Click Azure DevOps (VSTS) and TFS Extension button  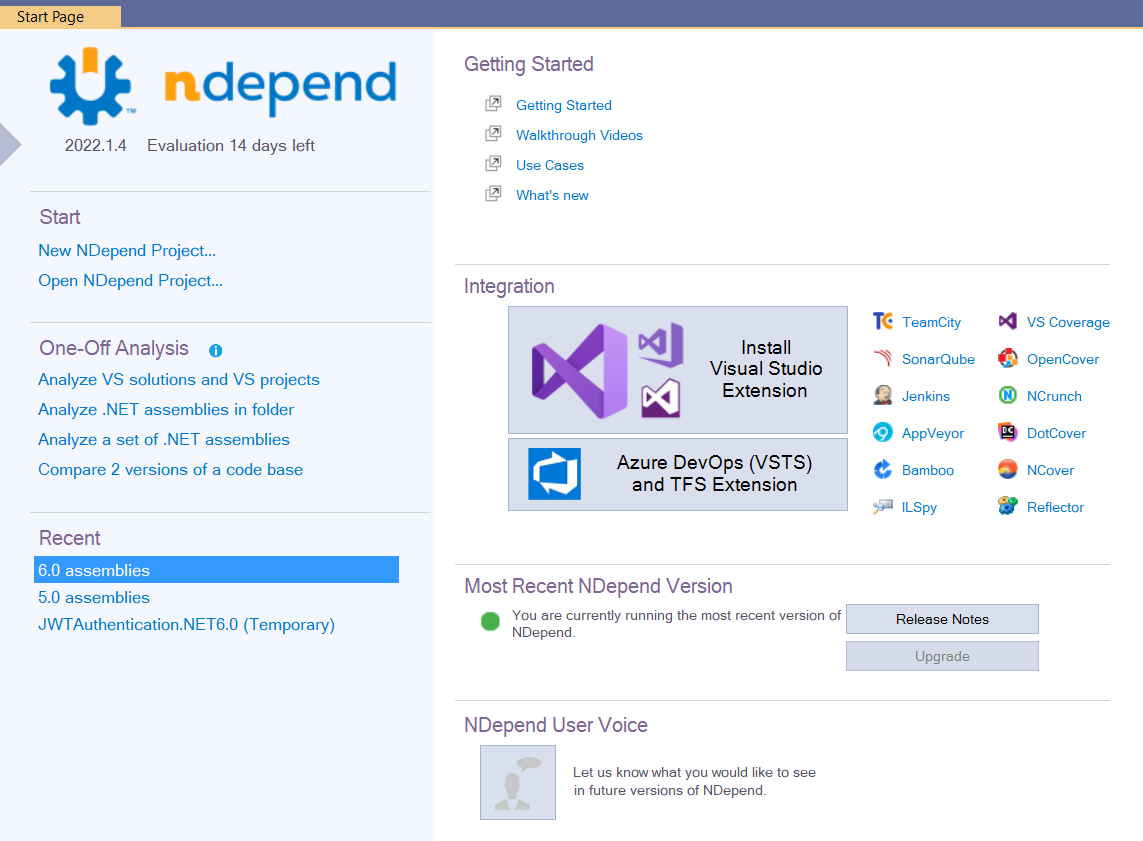coord(677,474)
